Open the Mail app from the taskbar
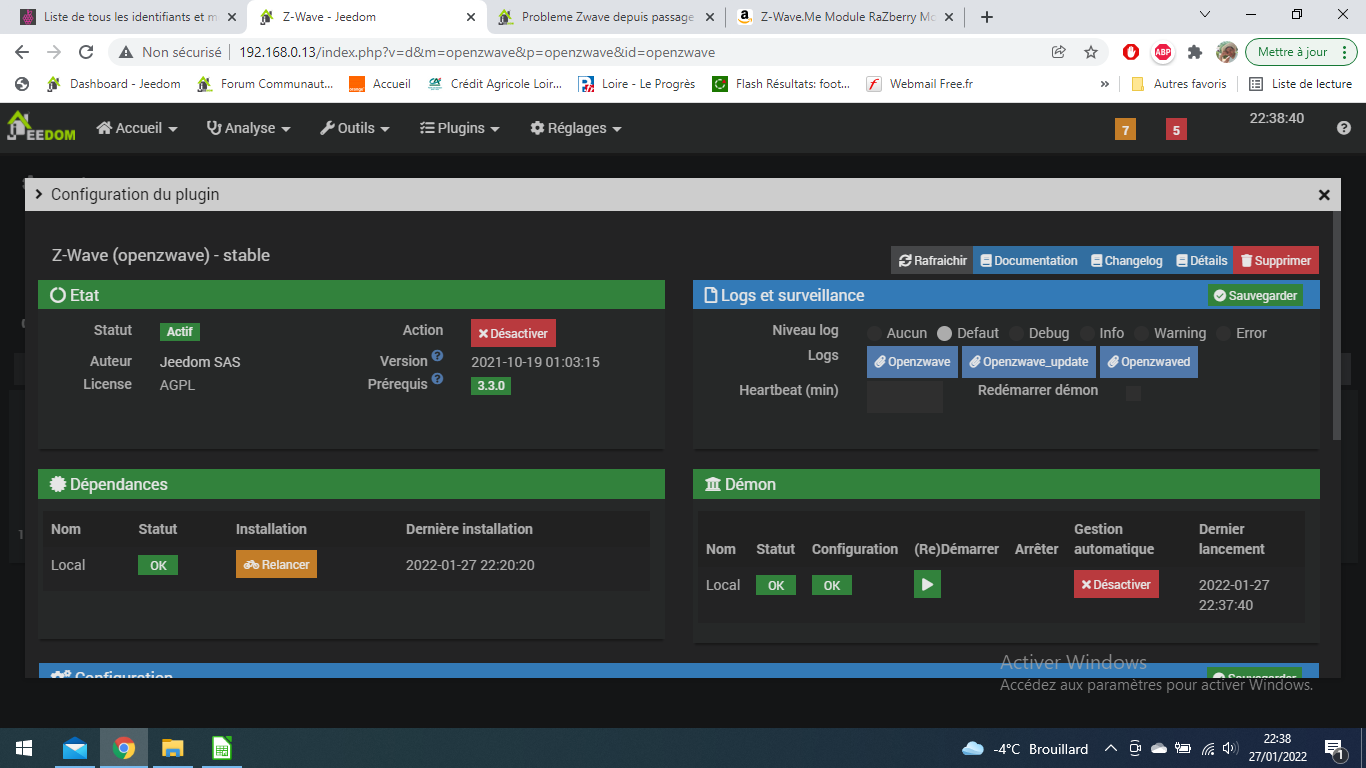Screen dimensions: 1366x768 pyautogui.click(x=75, y=748)
